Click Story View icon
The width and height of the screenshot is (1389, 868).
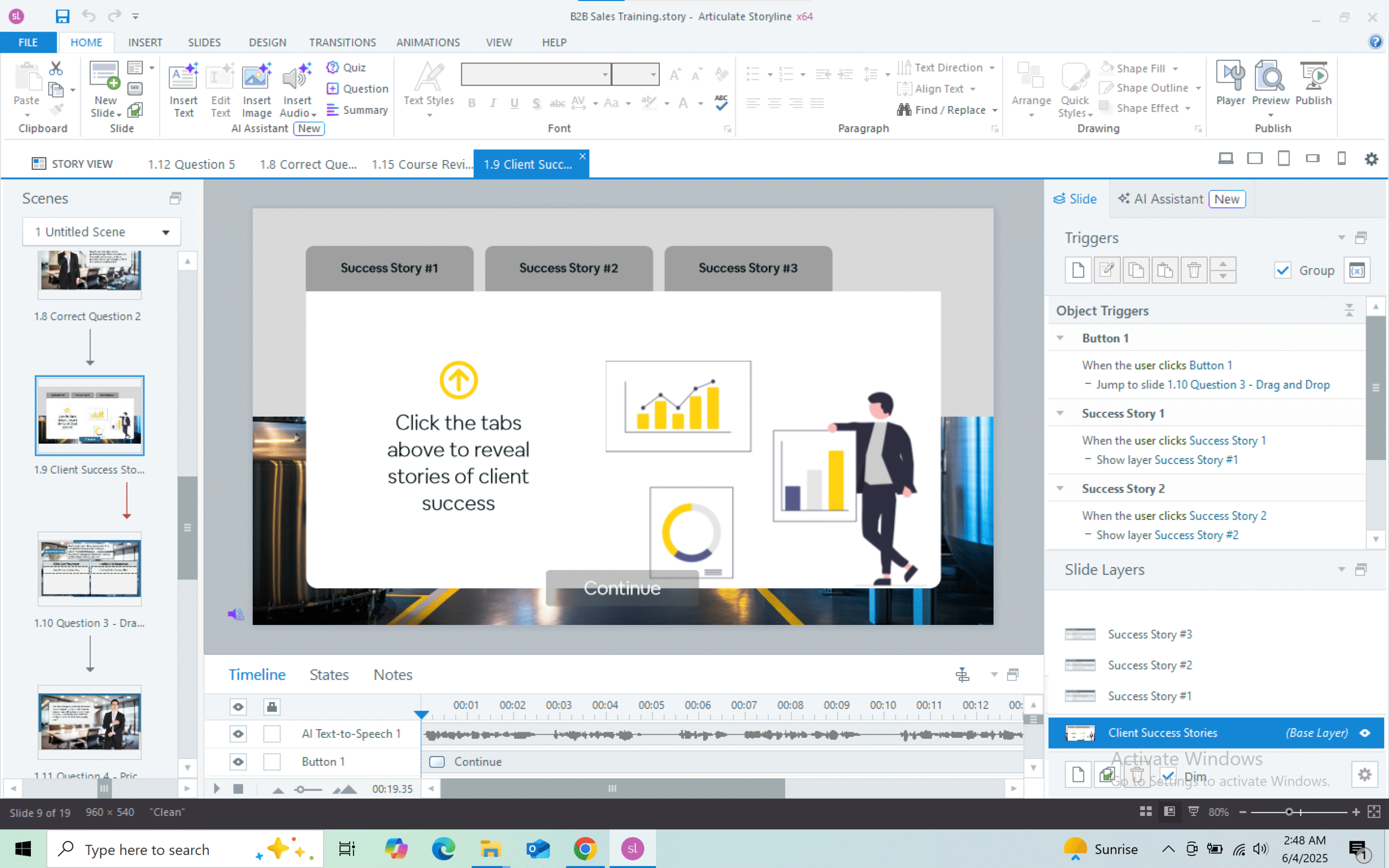pos(39,164)
